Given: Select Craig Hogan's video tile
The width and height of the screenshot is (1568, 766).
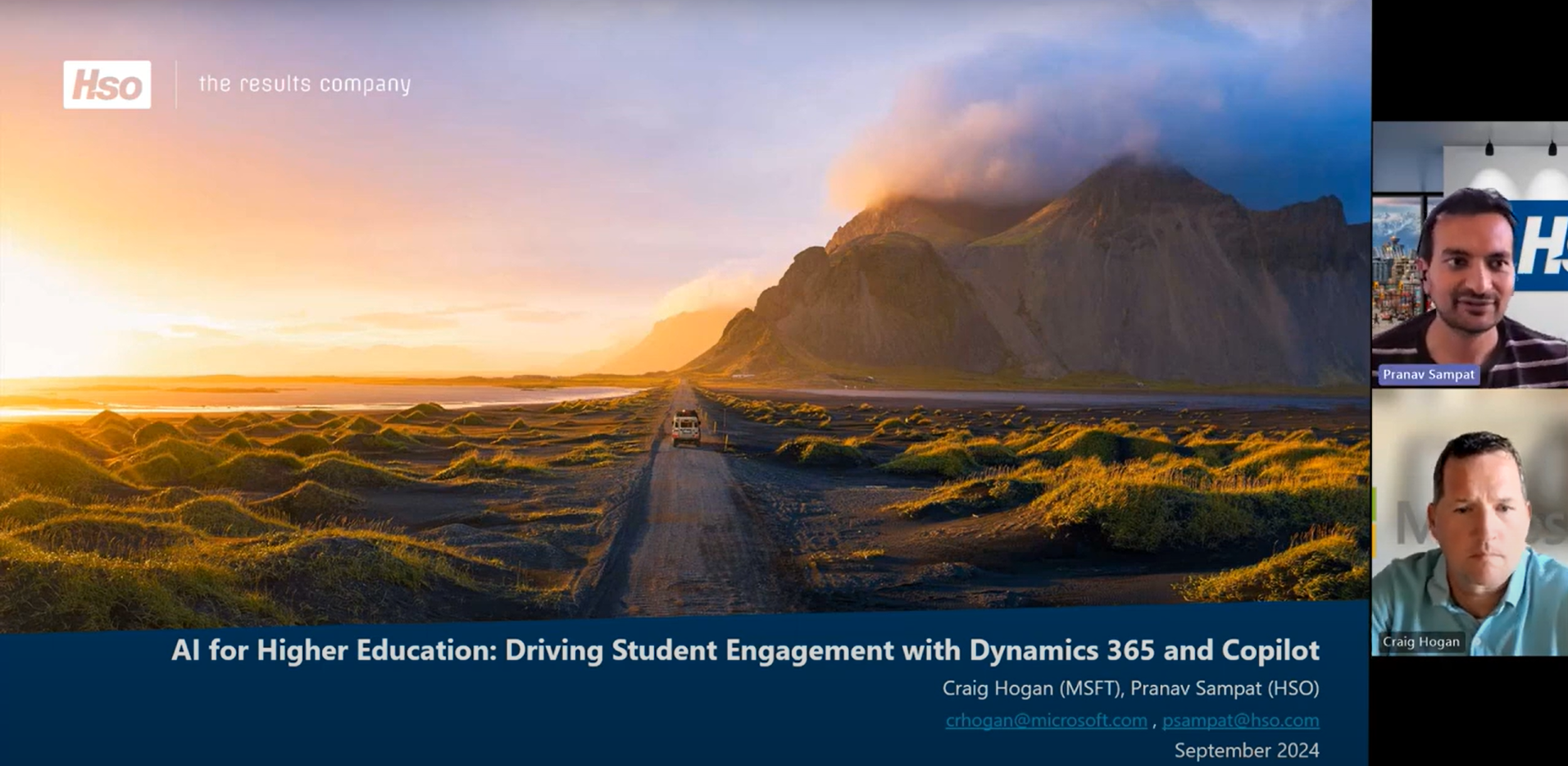Looking at the screenshot, I should tap(1470, 525).
